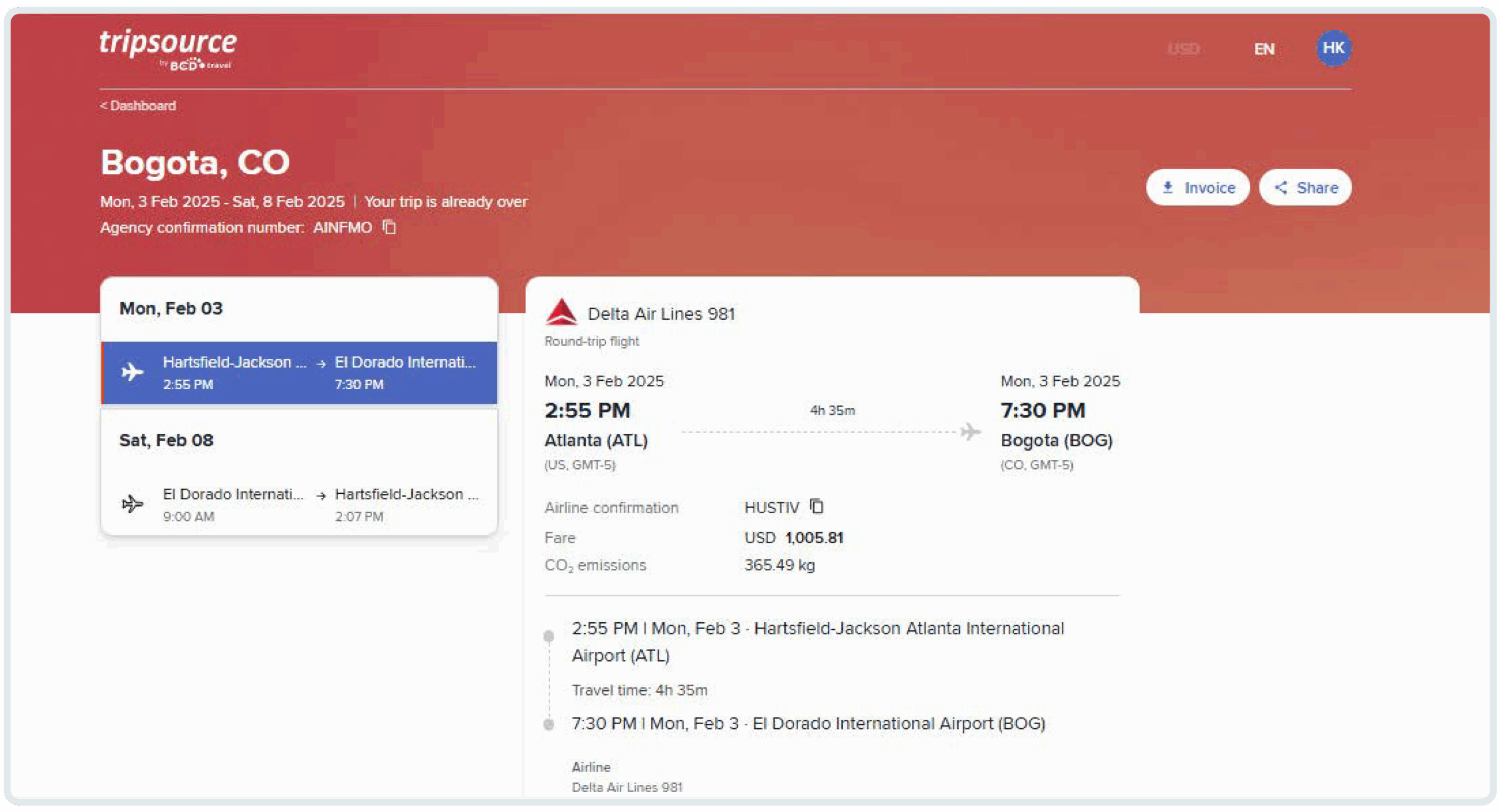Click the timeline dot at 7:30 PM arrival
The width and height of the screenshot is (1500, 812).
[548, 725]
